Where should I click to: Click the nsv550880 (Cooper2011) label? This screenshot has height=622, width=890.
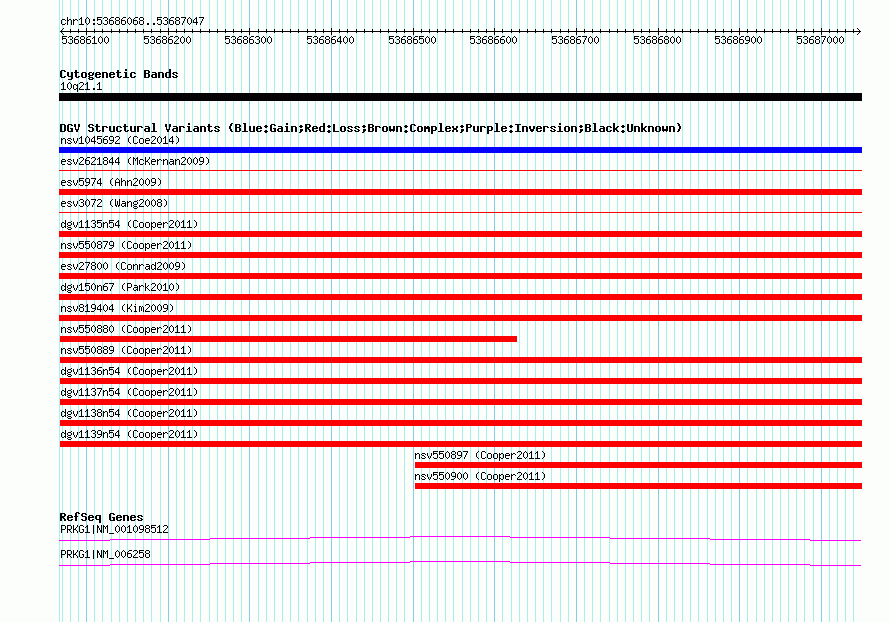126,329
